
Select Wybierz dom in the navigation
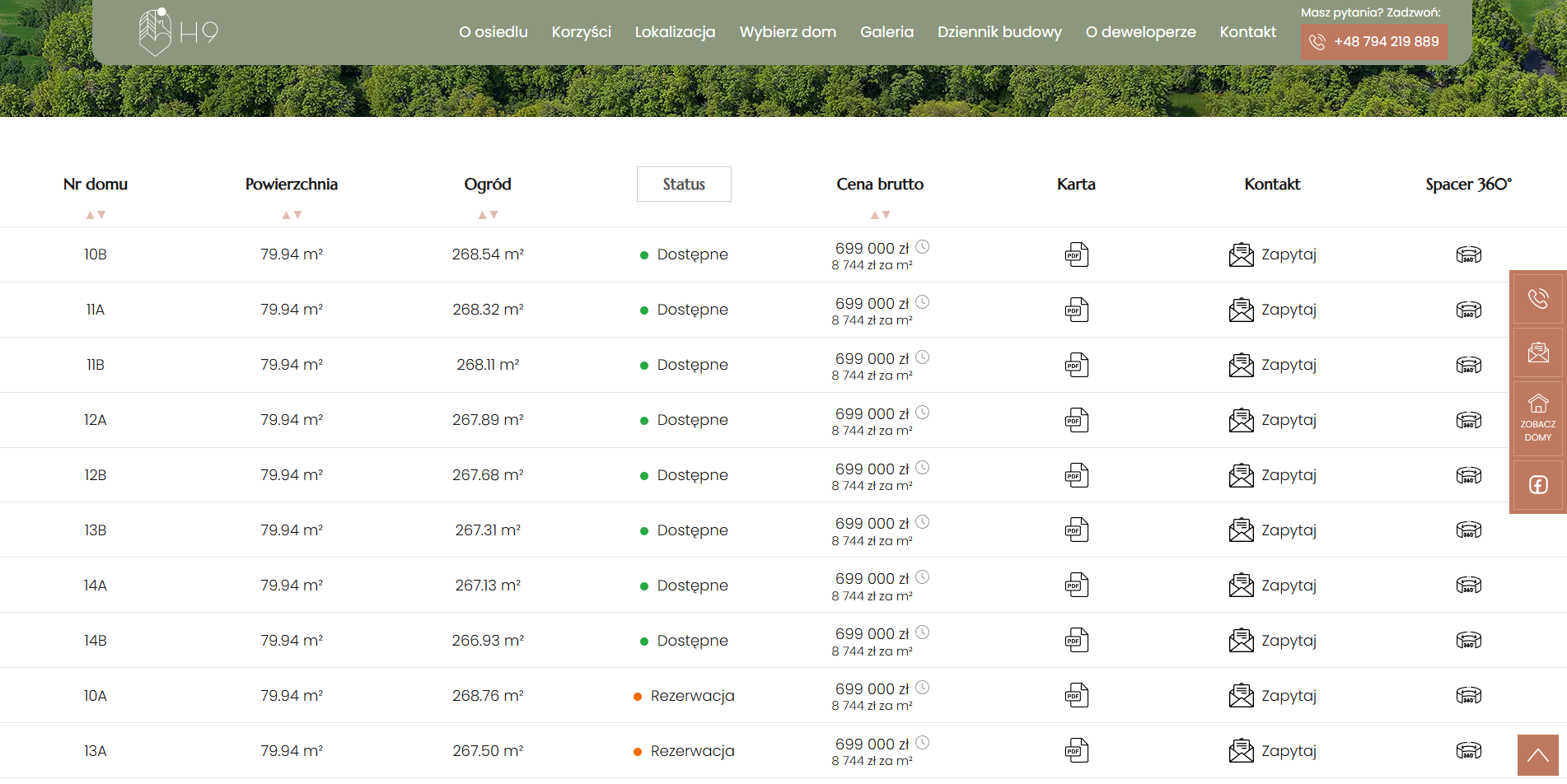[x=788, y=32]
